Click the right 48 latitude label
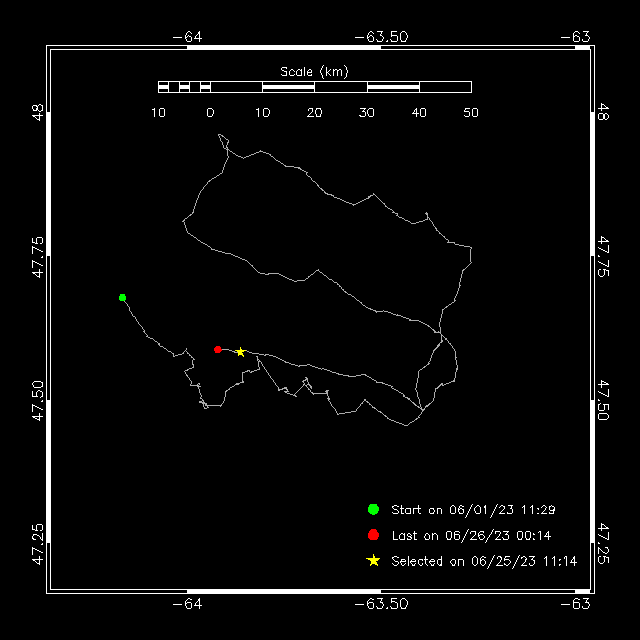The width and height of the screenshot is (640, 640). (603, 112)
